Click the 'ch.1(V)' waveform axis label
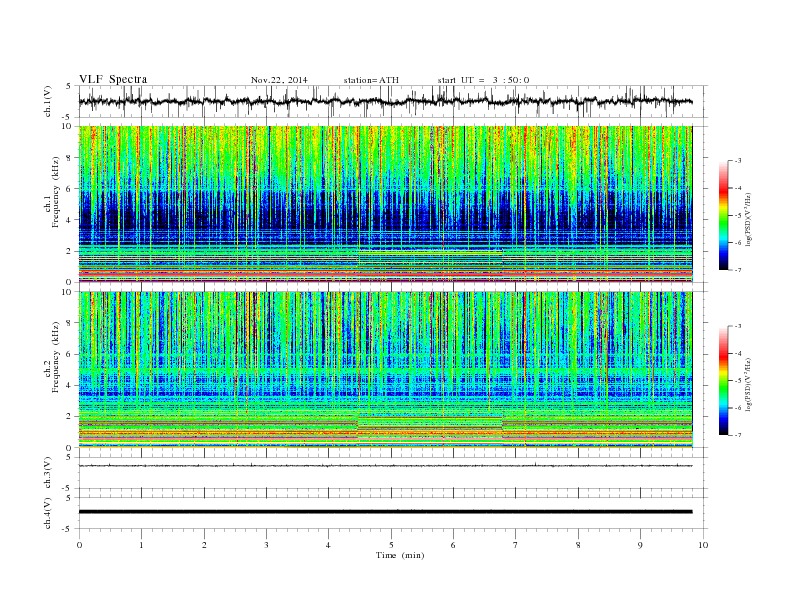This screenshot has height=612, width=792. (x=48, y=102)
